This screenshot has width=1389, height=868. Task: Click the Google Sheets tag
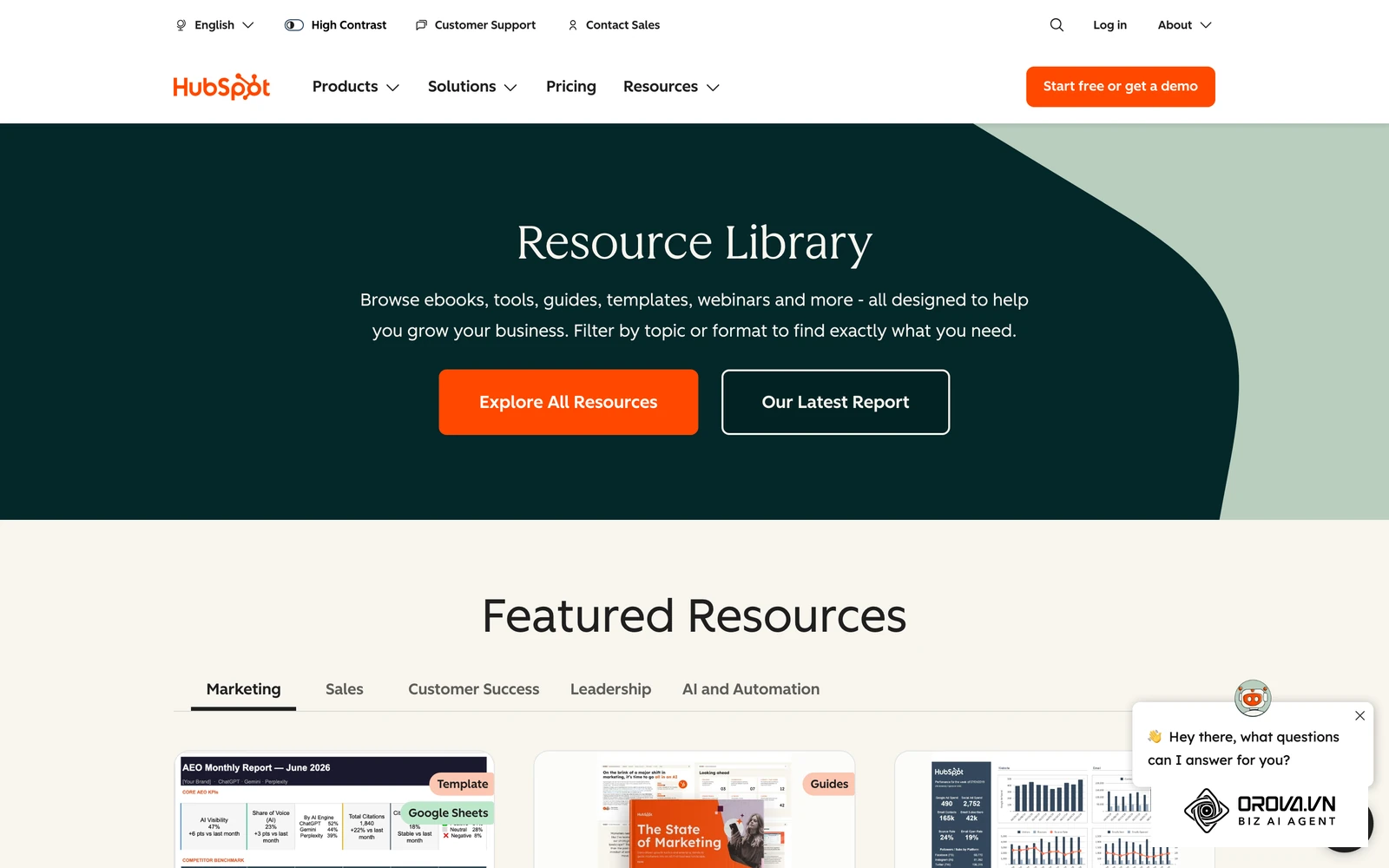tap(448, 813)
